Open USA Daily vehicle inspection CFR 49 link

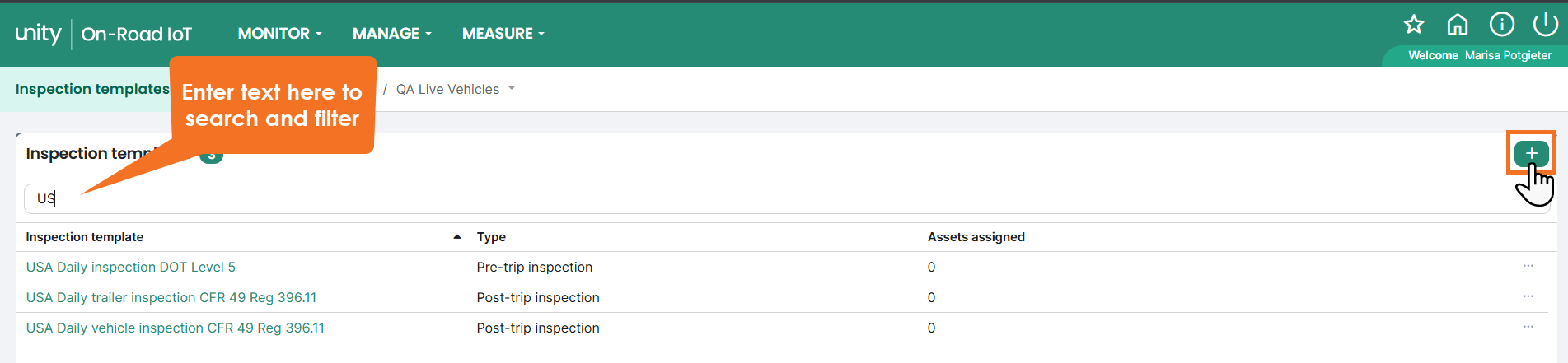pyautogui.click(x=176, y=328)
